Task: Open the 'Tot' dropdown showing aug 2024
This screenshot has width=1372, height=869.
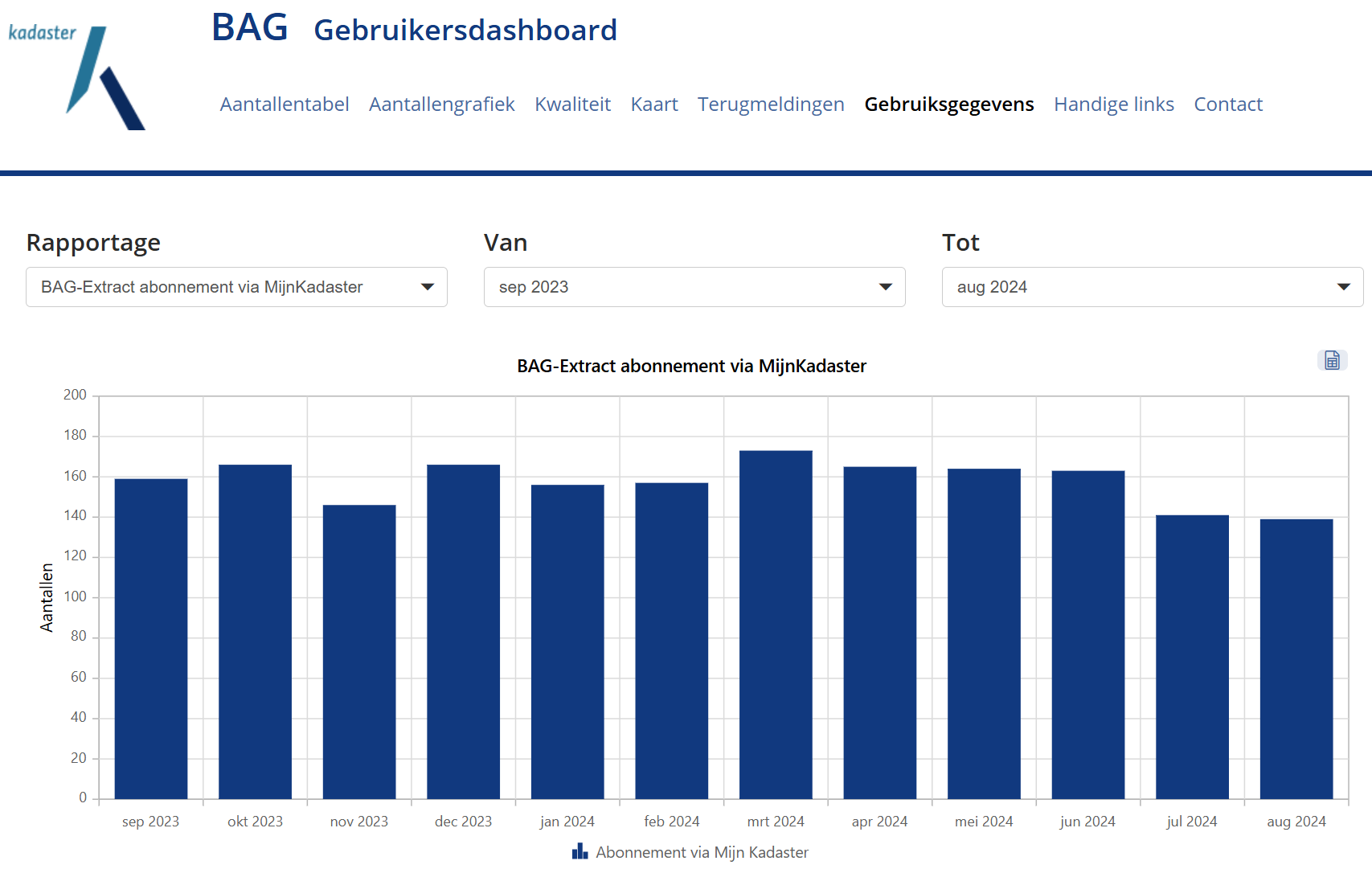Action: (x=1153, y=287)
